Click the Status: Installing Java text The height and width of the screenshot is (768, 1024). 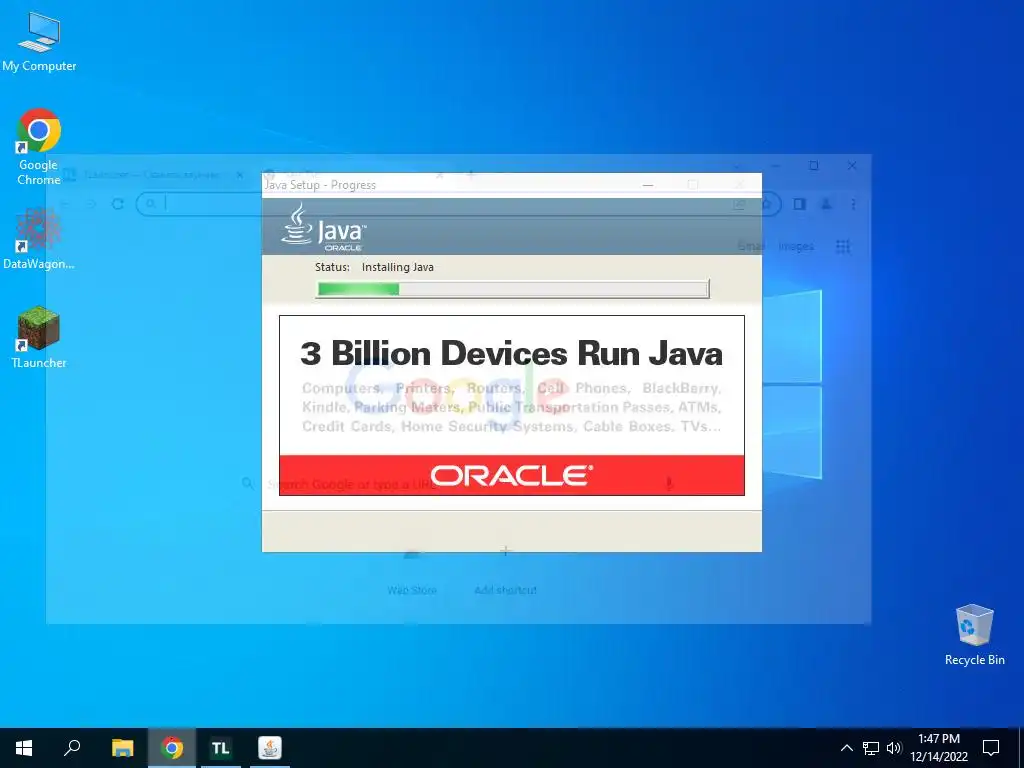point(374,267)
